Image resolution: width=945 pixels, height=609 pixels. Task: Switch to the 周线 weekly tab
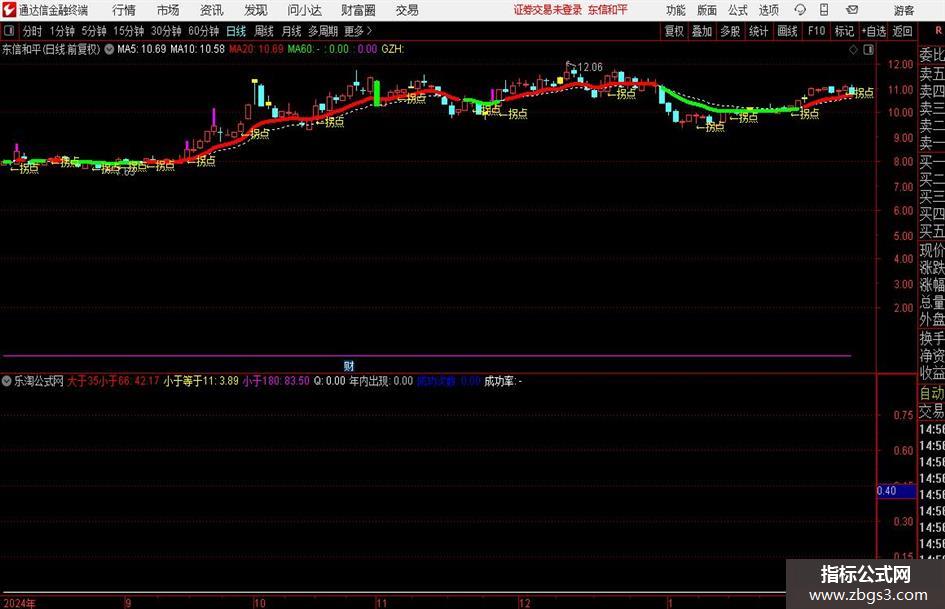click(264, 31)
